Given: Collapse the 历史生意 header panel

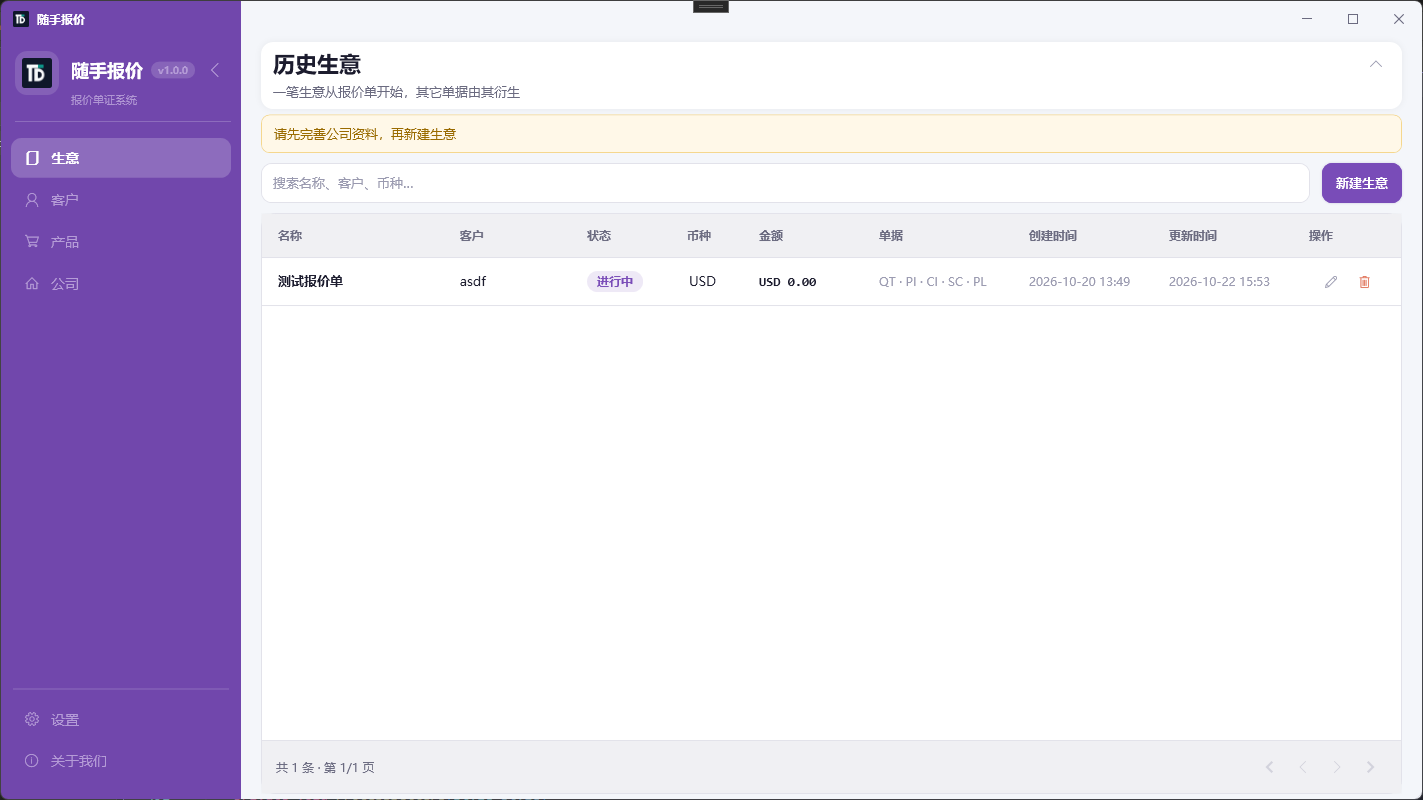Looking at the screenshot, I should tap(1376, 64).
